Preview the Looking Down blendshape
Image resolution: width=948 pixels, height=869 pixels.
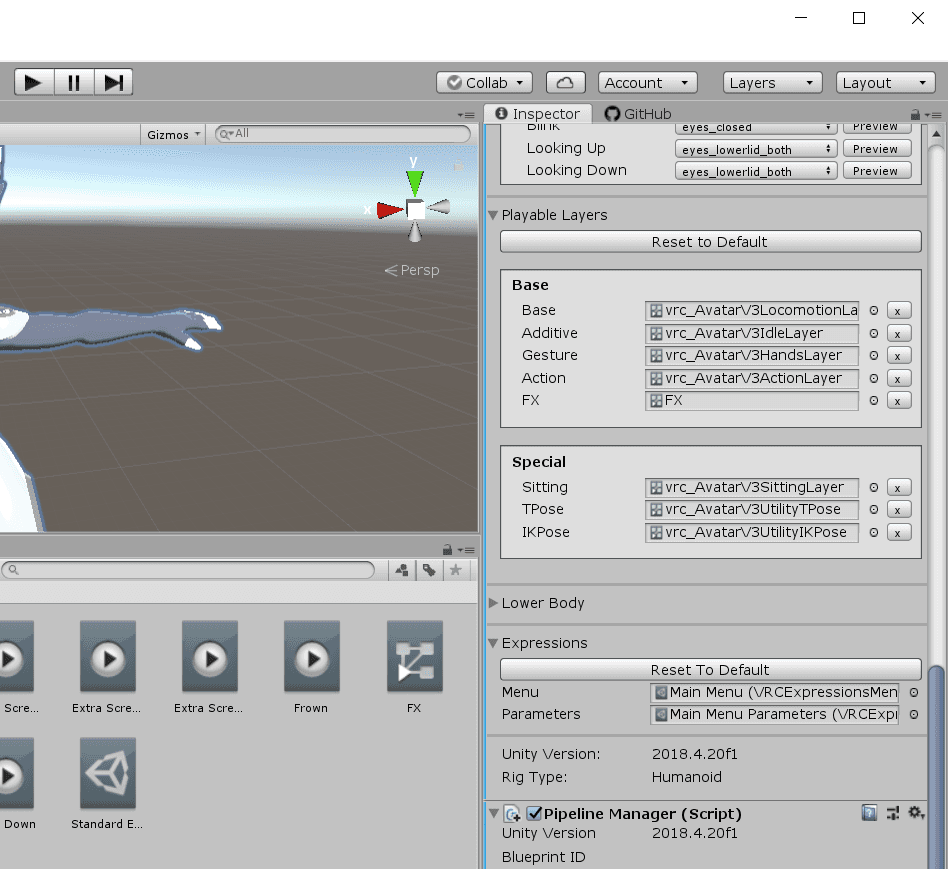click(x=875, y=171)
